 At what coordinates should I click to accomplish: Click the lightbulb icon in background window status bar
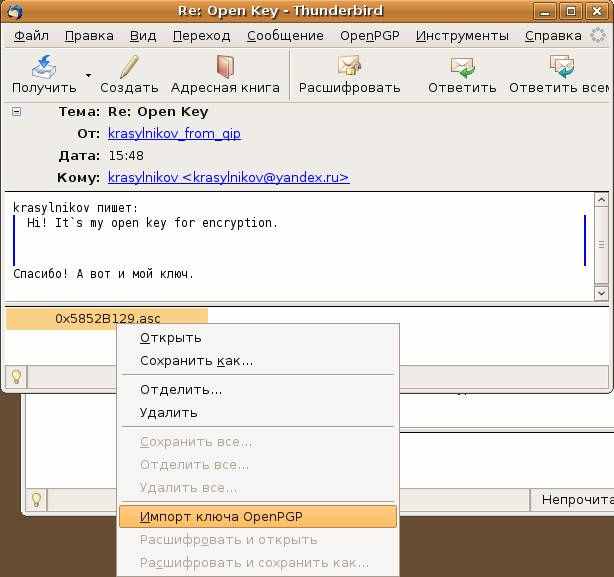[x=36, y=499]
